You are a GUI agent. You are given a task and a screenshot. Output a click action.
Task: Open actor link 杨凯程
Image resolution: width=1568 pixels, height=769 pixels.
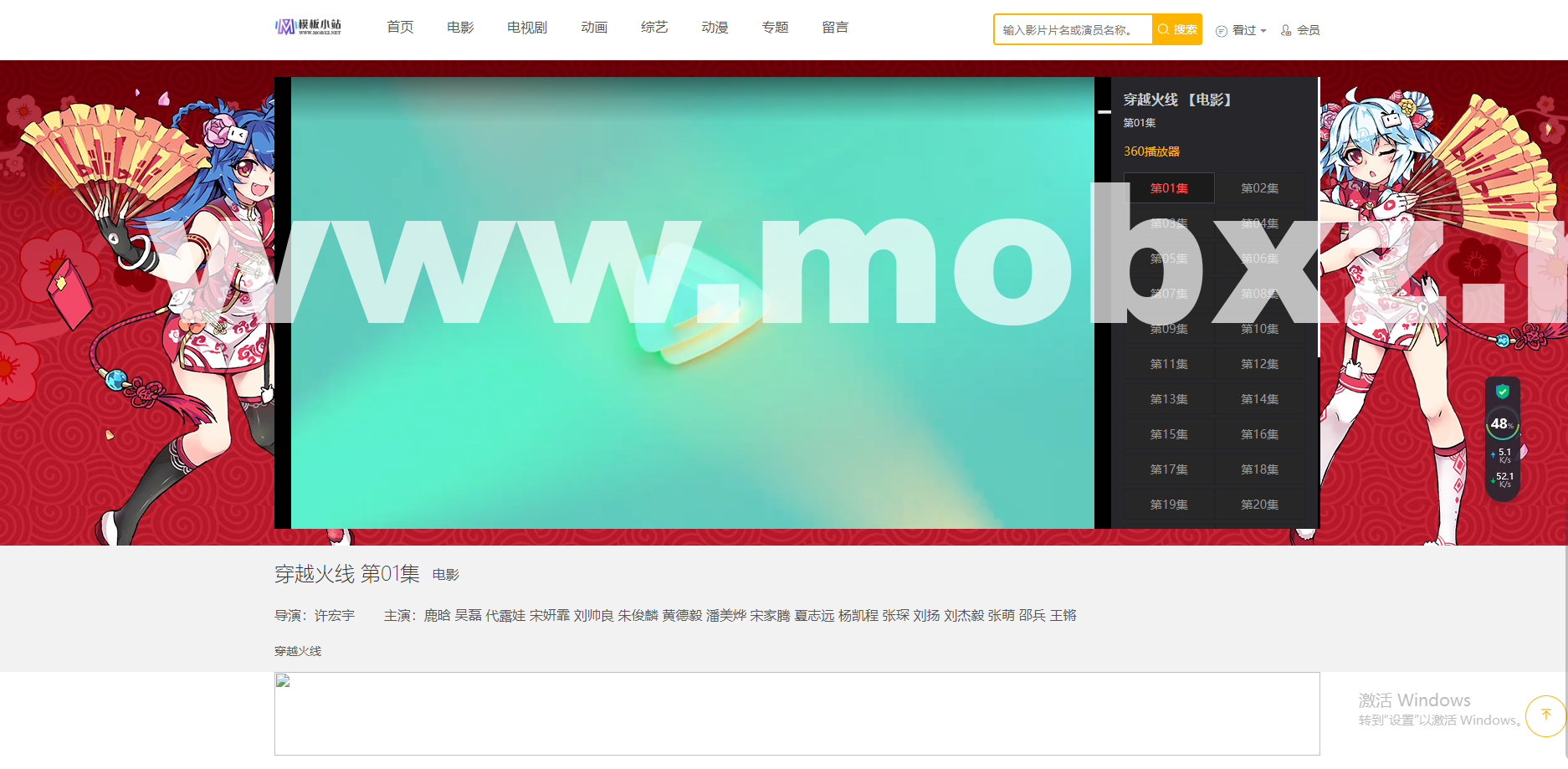tap(858, 616)
